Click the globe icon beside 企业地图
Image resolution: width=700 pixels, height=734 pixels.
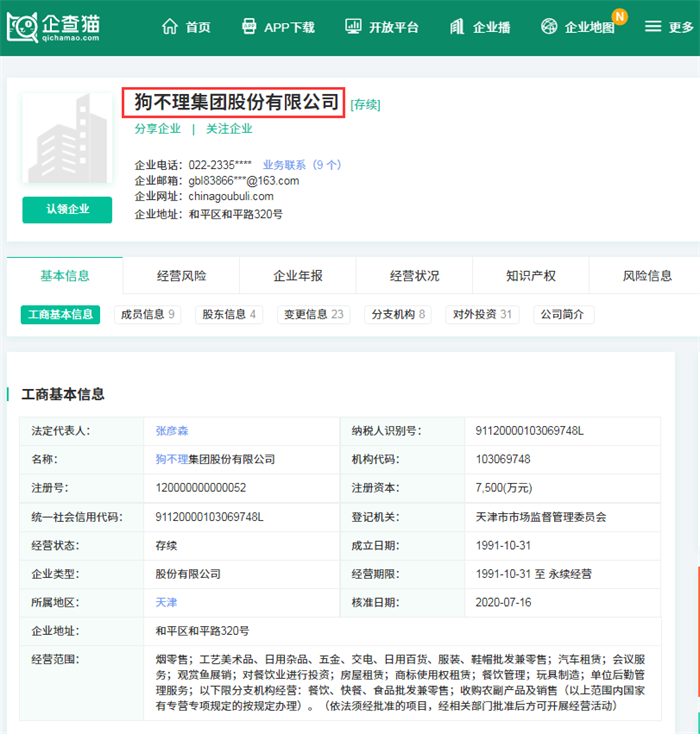[x=549, y=26]
